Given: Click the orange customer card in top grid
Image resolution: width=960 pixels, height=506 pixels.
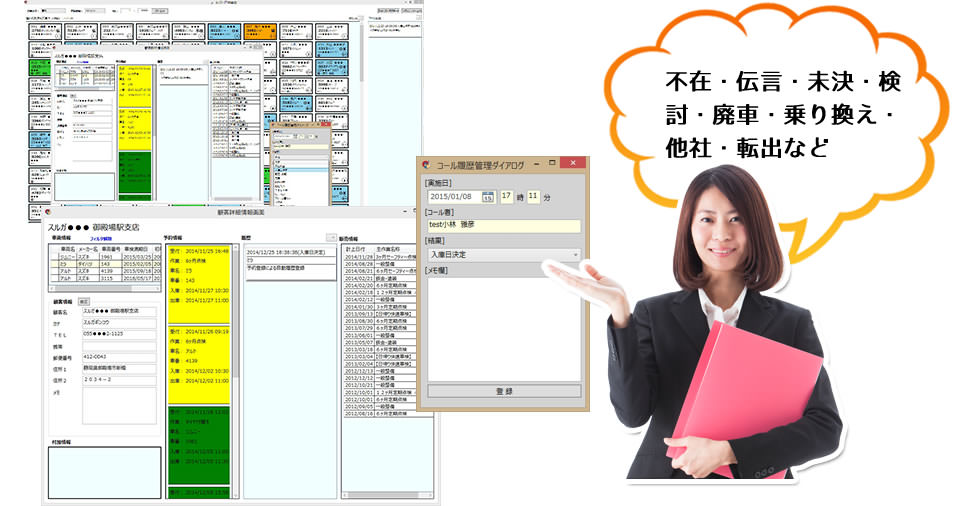Looking at the screenshot, I should pyautogui.click(x=260, y=32).
